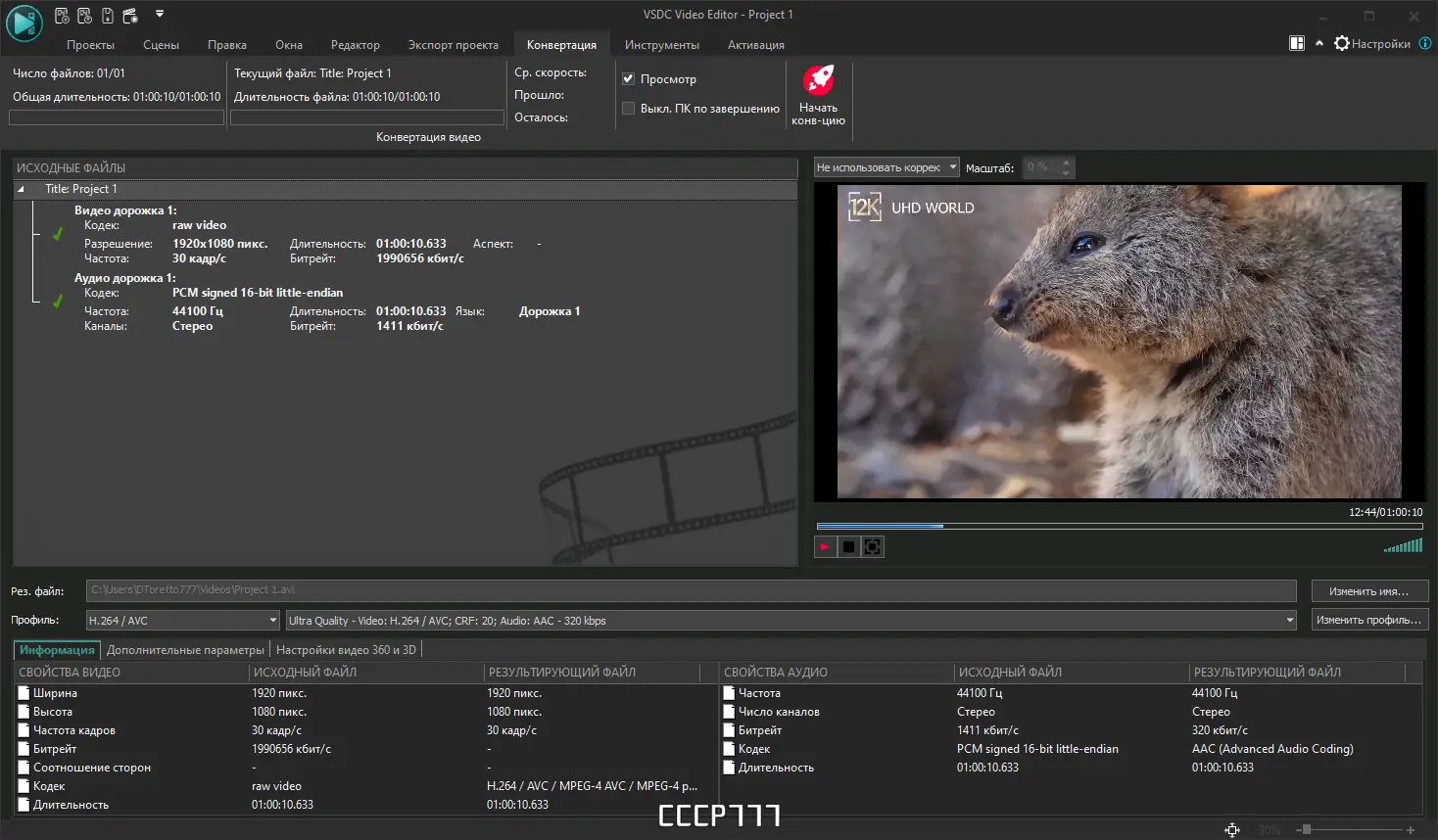
Task: Open the Экспорт проекта tab
Action: (453, 45)
